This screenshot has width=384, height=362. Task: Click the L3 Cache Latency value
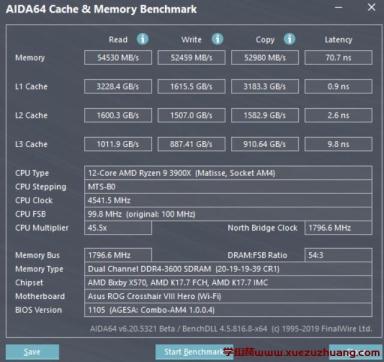coord(338,144)
